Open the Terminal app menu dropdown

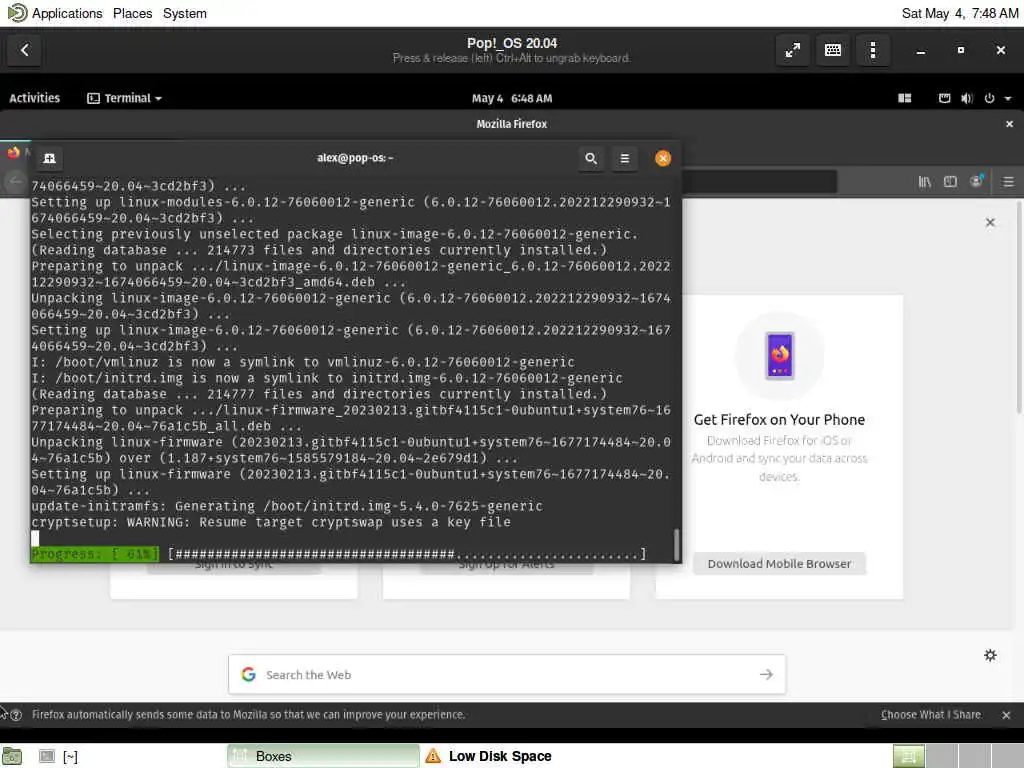[124, 98]
